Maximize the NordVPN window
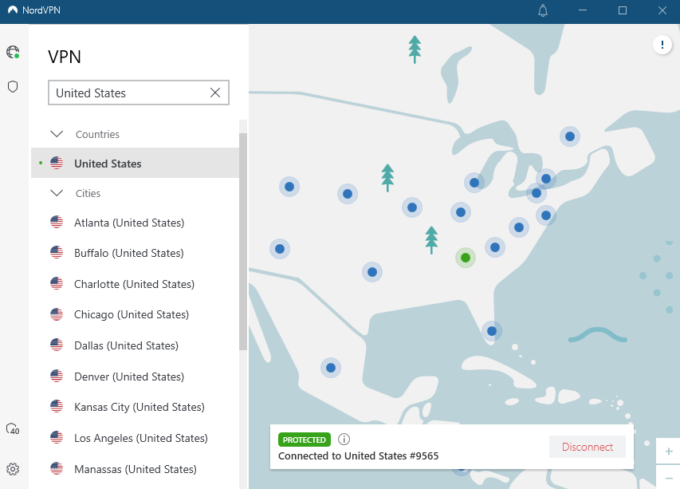 (x=622, y=10)
